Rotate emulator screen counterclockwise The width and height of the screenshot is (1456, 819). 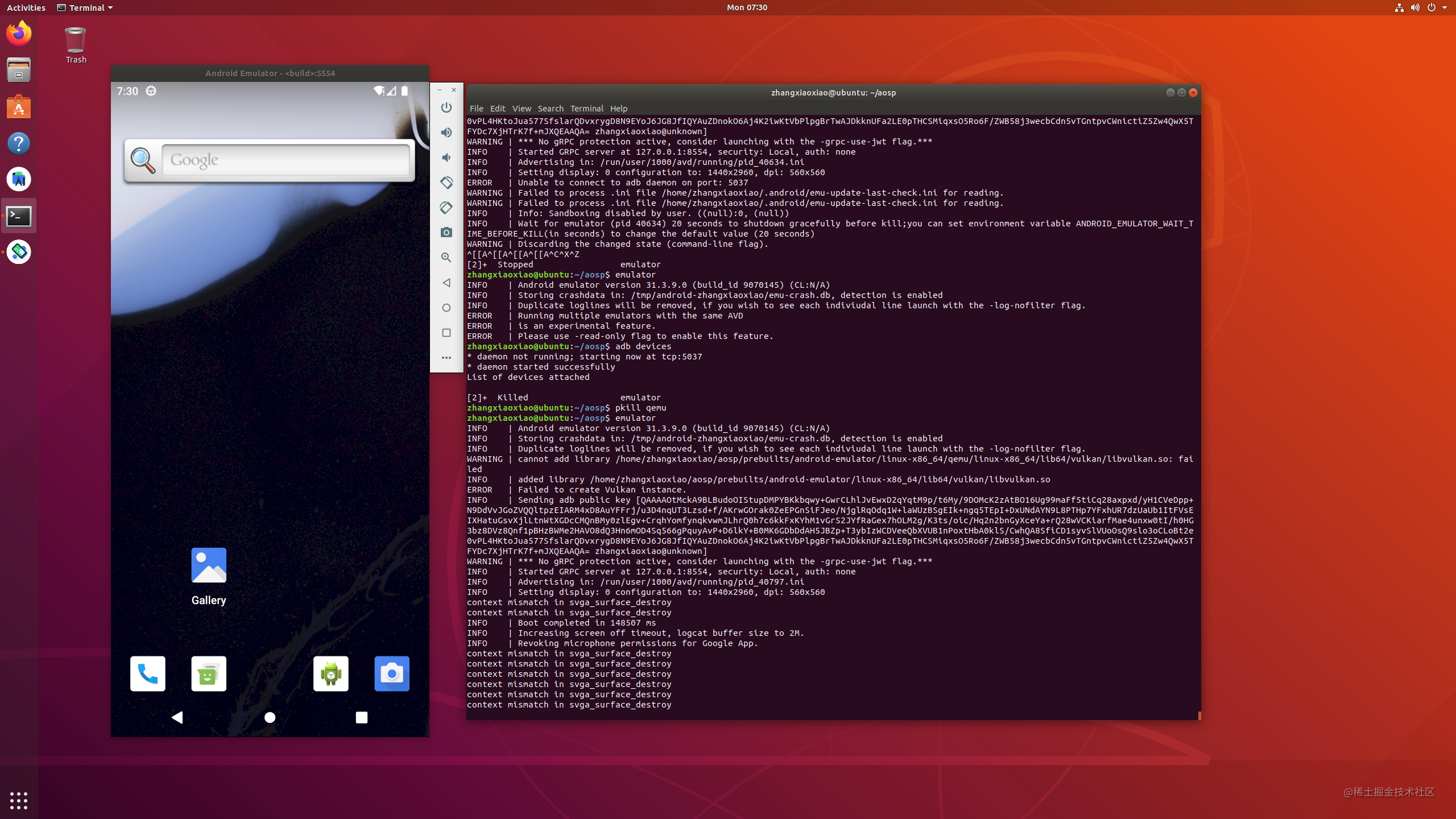pos(446,183)
